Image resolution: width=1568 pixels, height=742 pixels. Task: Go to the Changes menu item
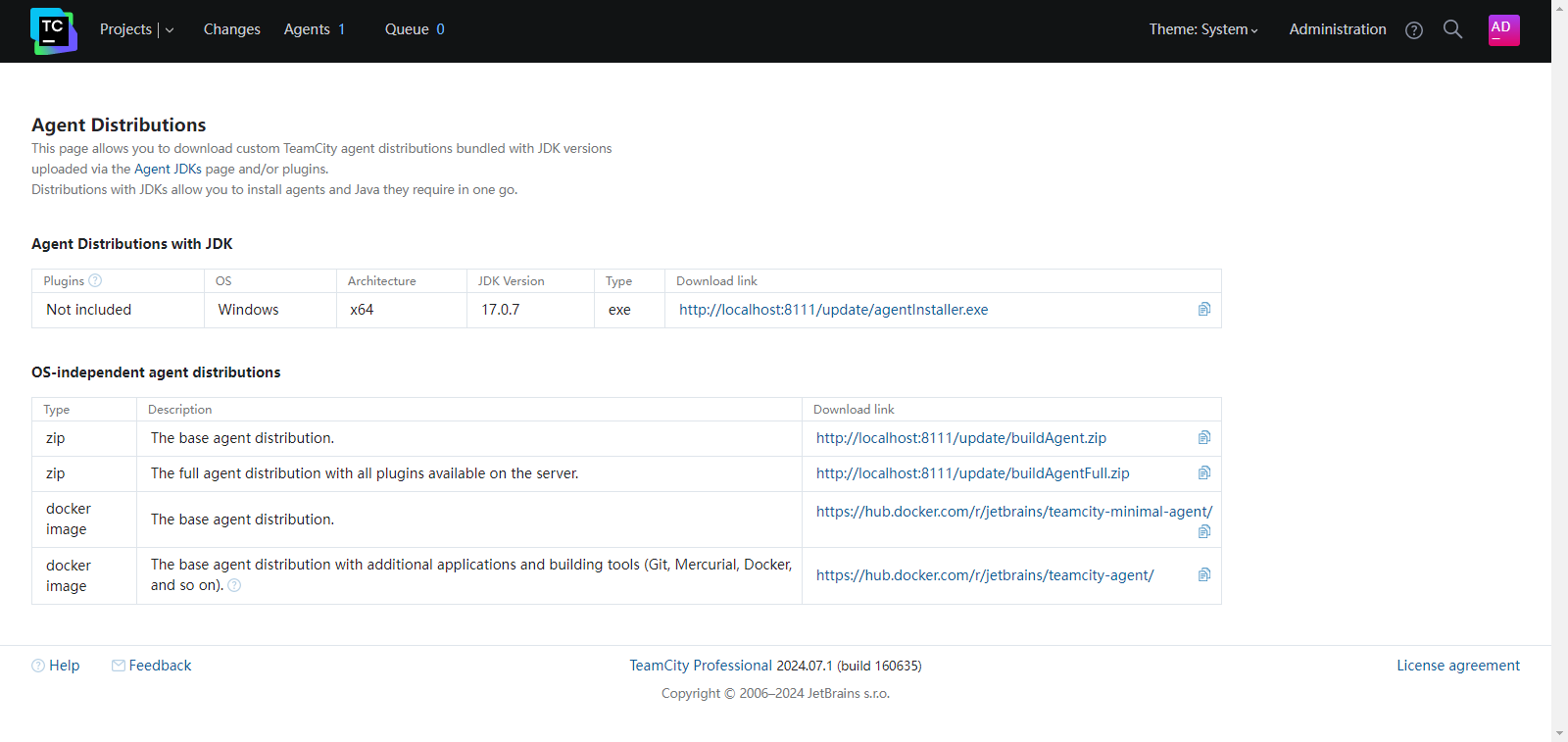pyautogui.click(x=232, y=29)
